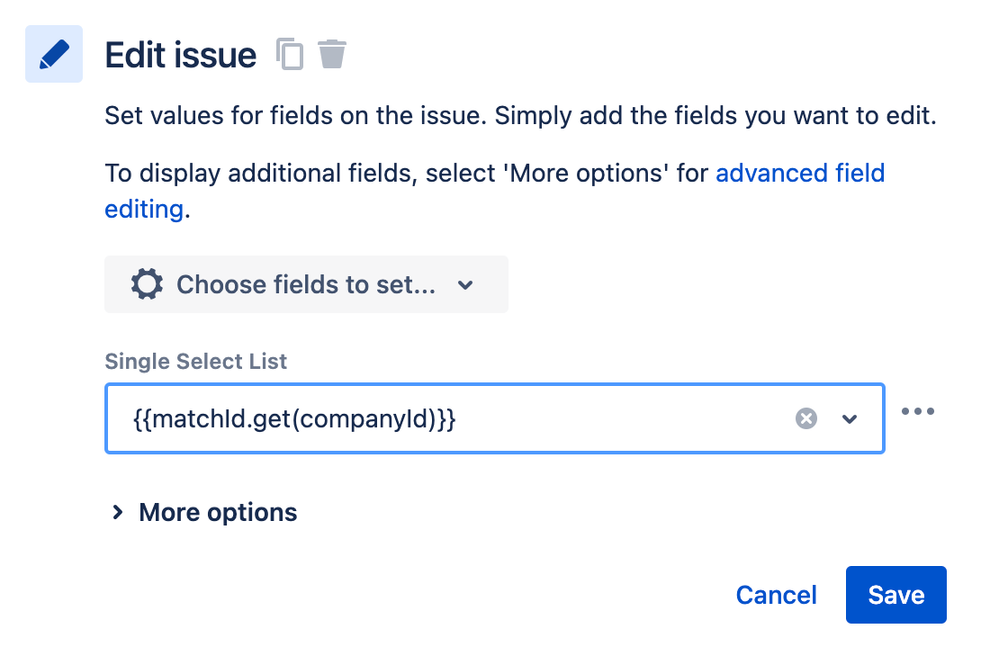Viewport: 999px width, 655px height.
Task: Follow the advanced field editing link
Action: 800,174
